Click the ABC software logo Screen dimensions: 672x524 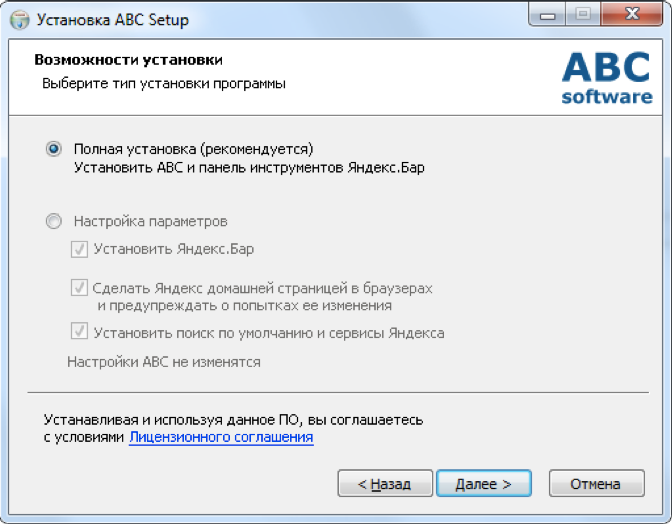coord(606,77)
